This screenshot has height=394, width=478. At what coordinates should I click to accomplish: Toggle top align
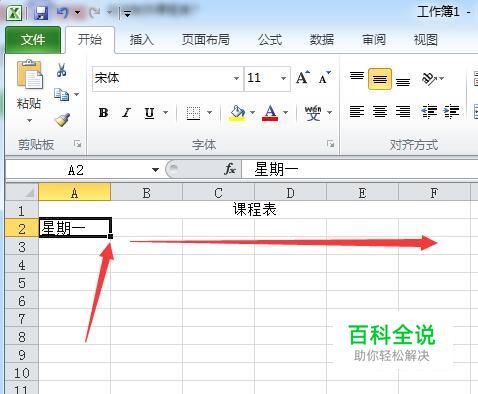pyautogui.click(x=357, y=76)
